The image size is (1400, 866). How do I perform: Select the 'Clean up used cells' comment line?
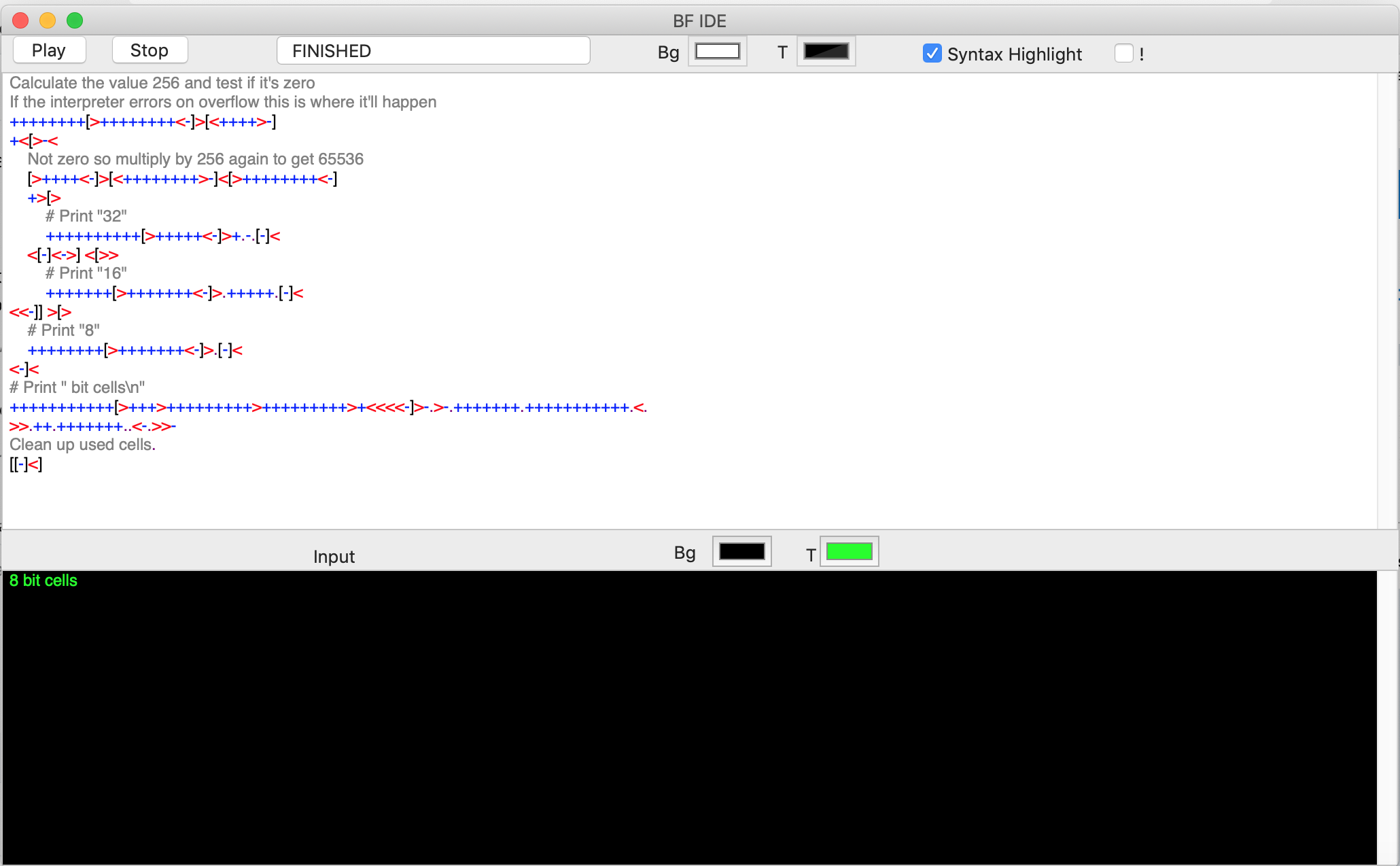(82, 444)
